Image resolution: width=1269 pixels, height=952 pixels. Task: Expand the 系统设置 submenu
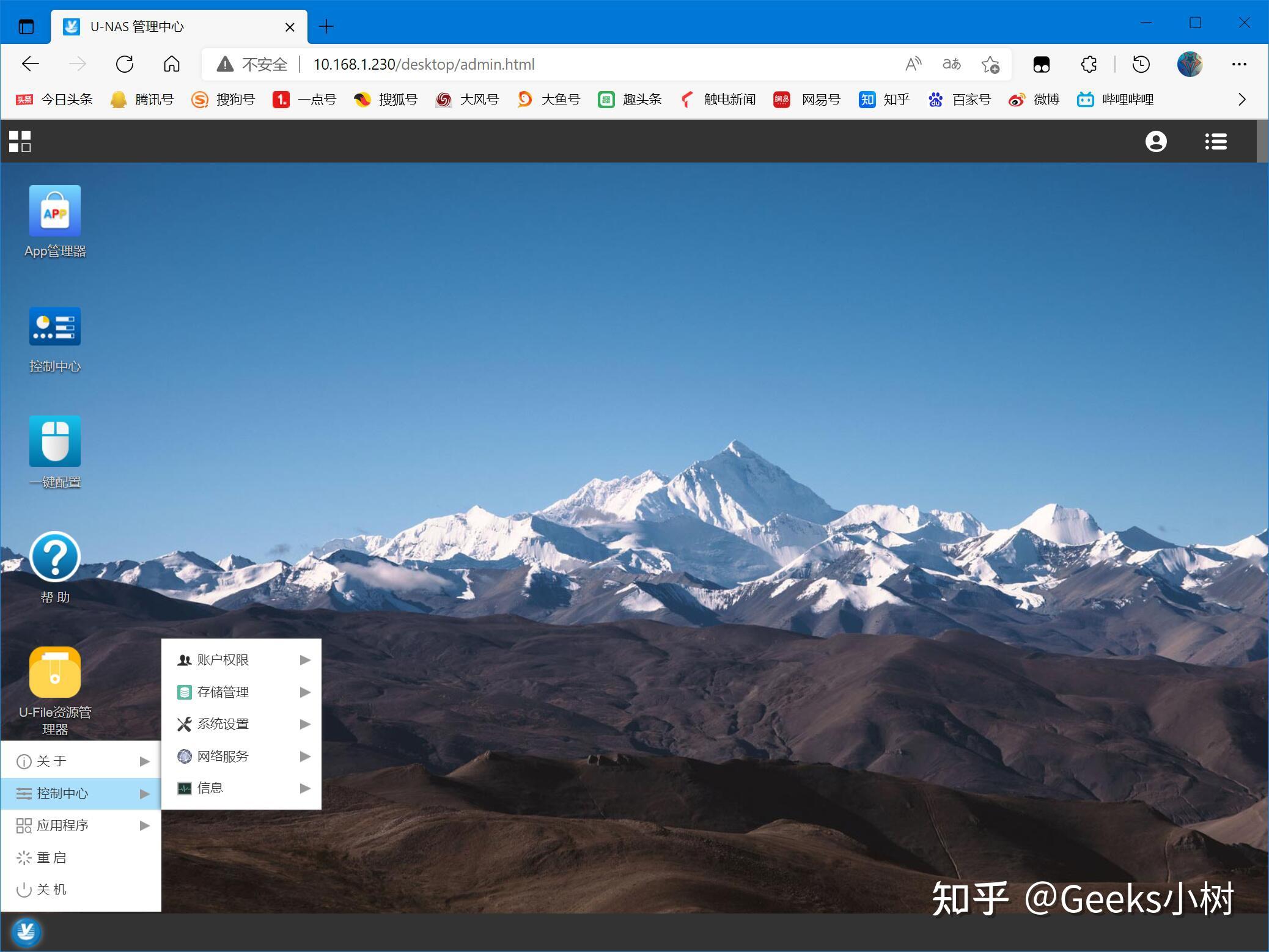coord(241,724)
